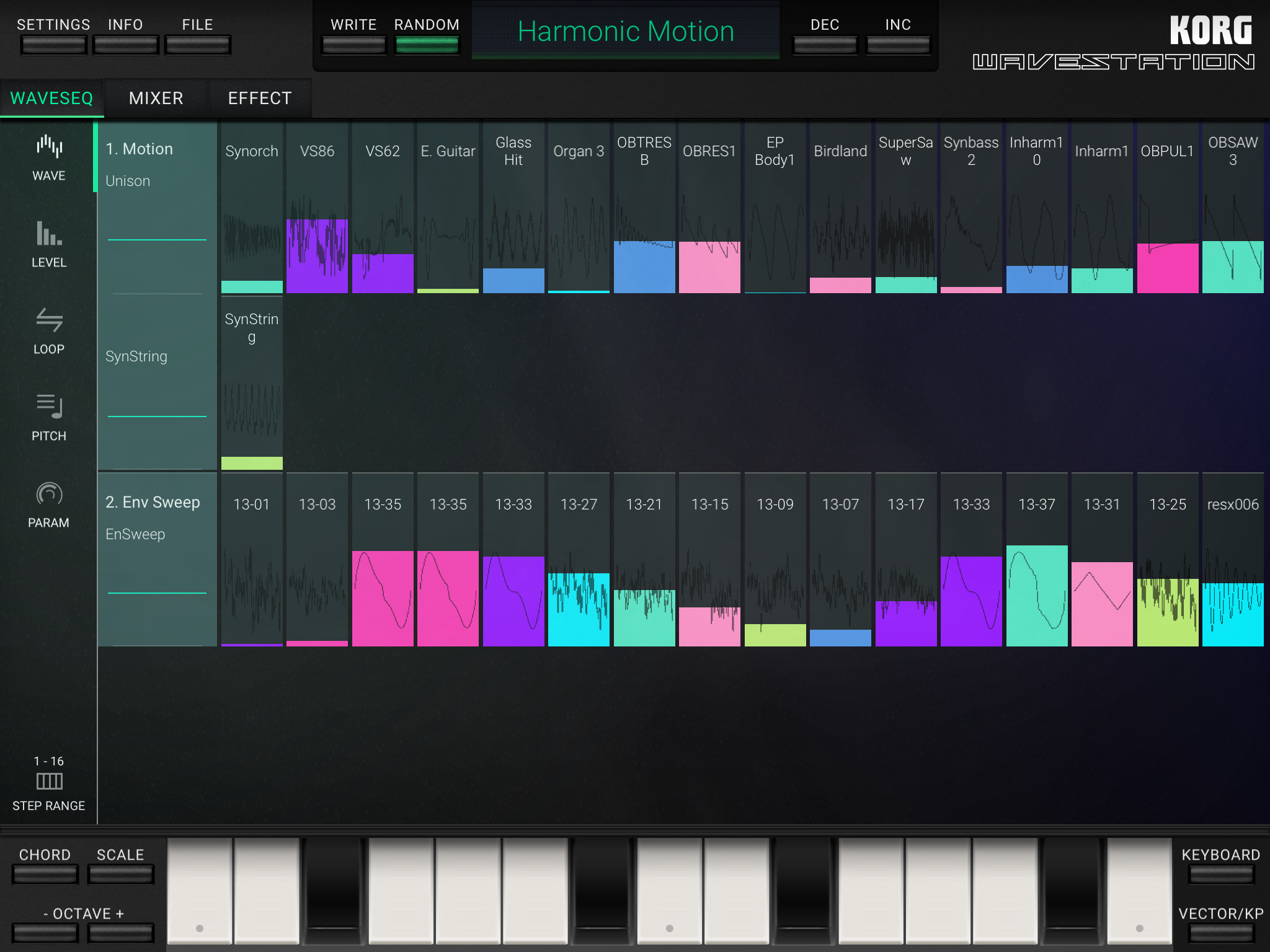Select the SynString wave step cell
Screen dimensions: 1270x952
point(252,382)
